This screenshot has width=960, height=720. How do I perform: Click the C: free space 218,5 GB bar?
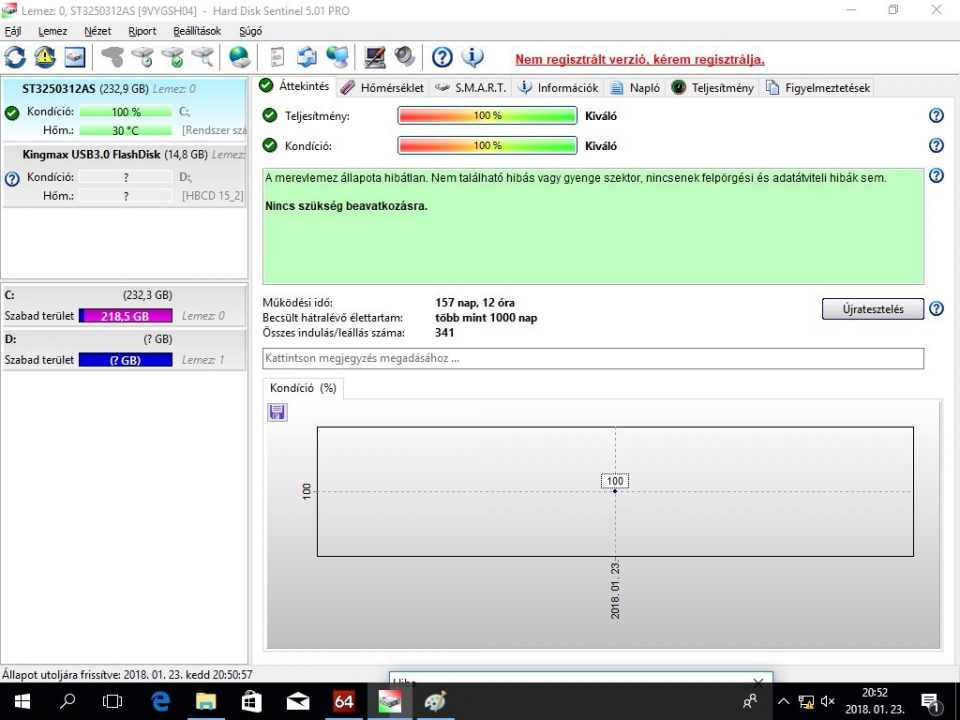click(126, 316)
